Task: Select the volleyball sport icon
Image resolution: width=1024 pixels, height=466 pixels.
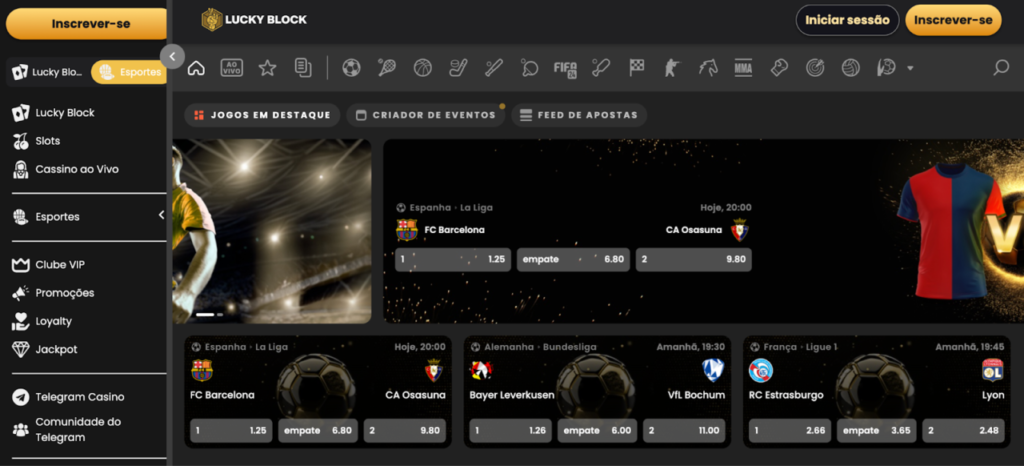Action: [850, 68]
